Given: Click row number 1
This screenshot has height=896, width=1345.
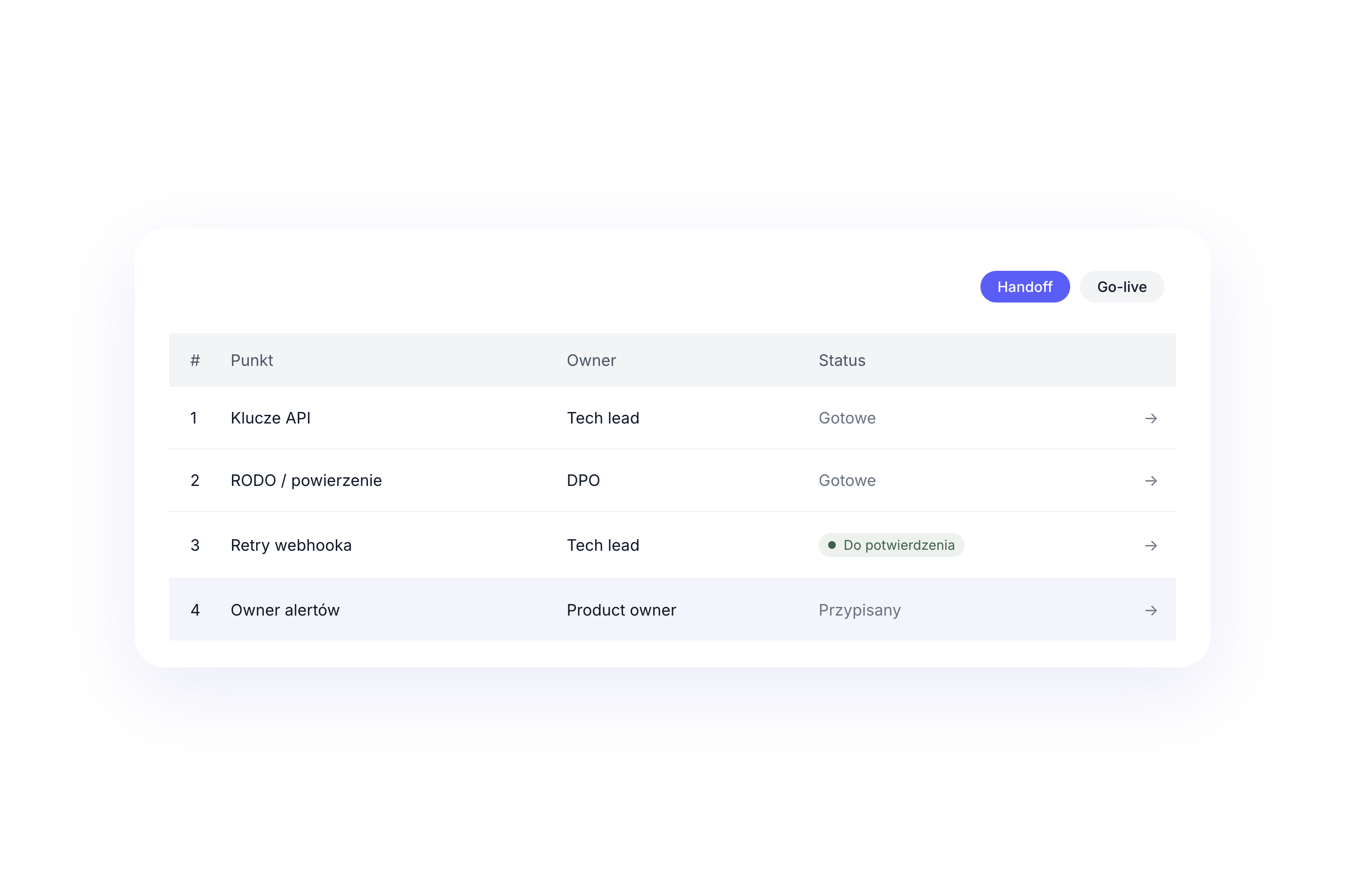Looking at the screenshot, I should (194, 418).
